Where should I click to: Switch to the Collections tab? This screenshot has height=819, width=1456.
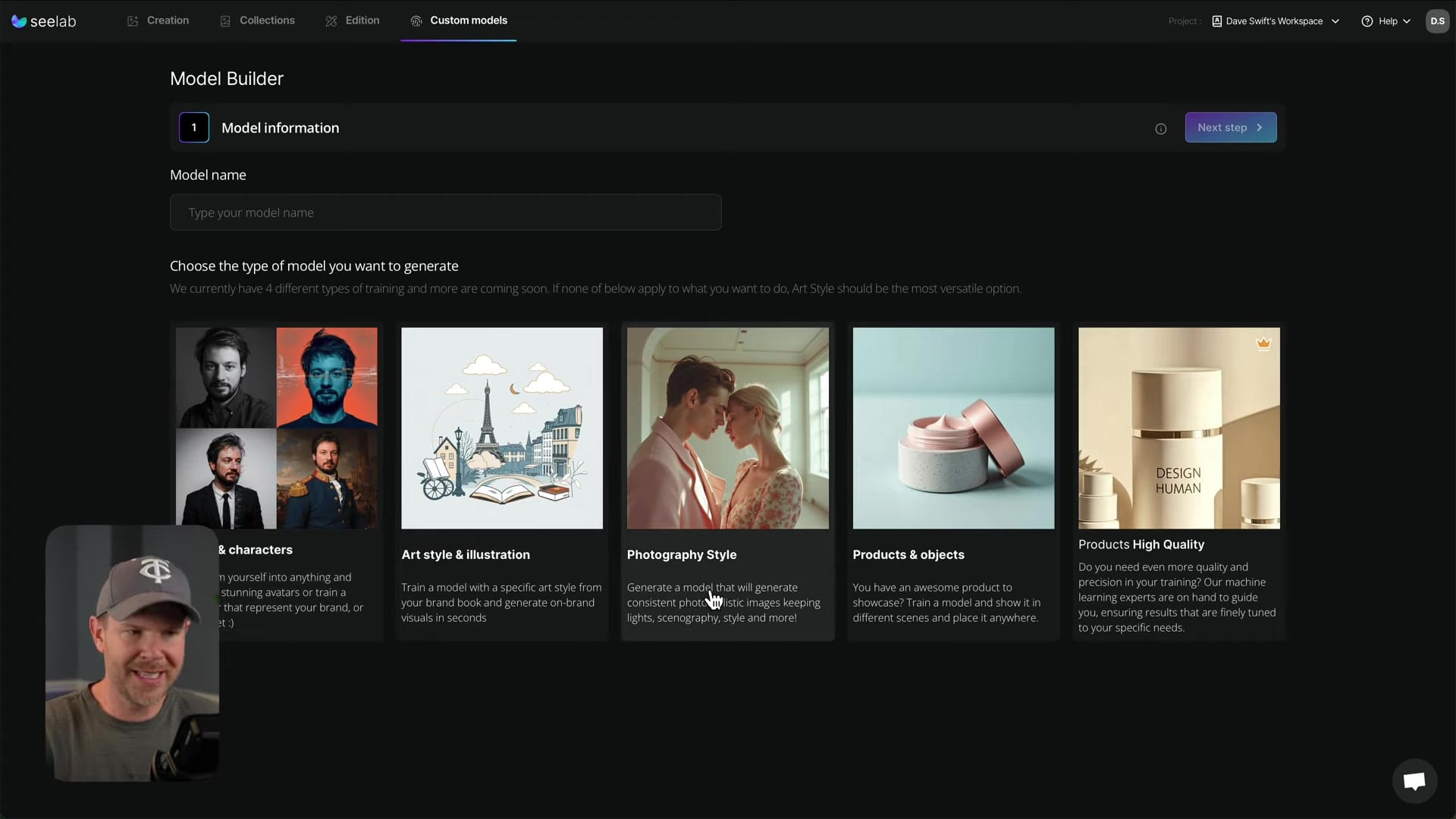pos(257,20)
